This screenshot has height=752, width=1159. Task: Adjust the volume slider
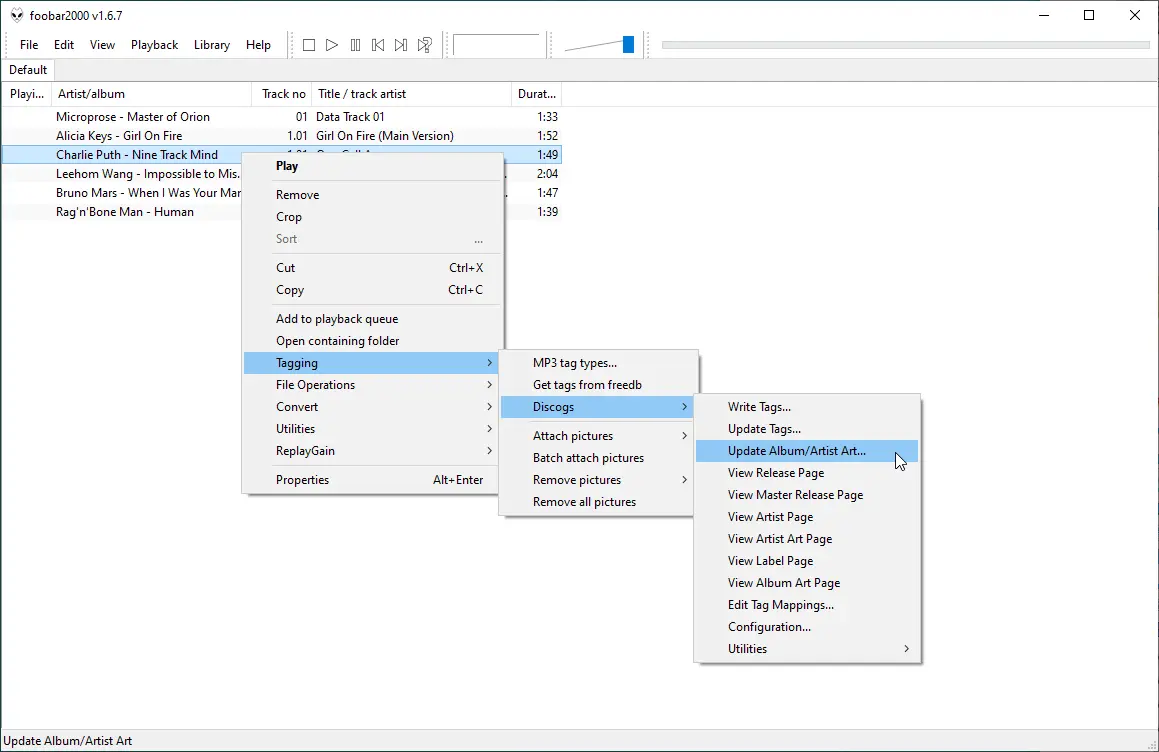tap(628, 44)
